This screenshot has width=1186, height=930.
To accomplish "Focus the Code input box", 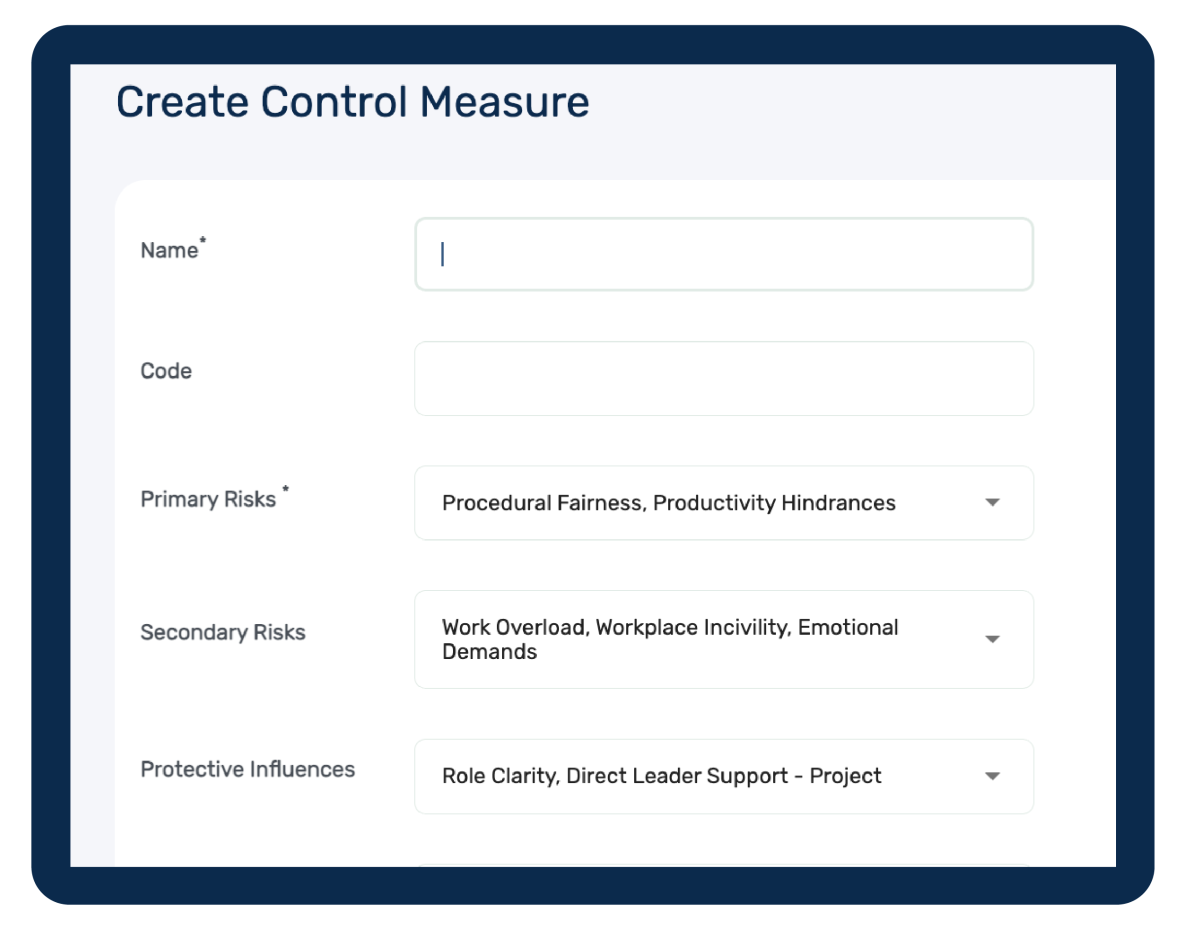I will 723,378.
